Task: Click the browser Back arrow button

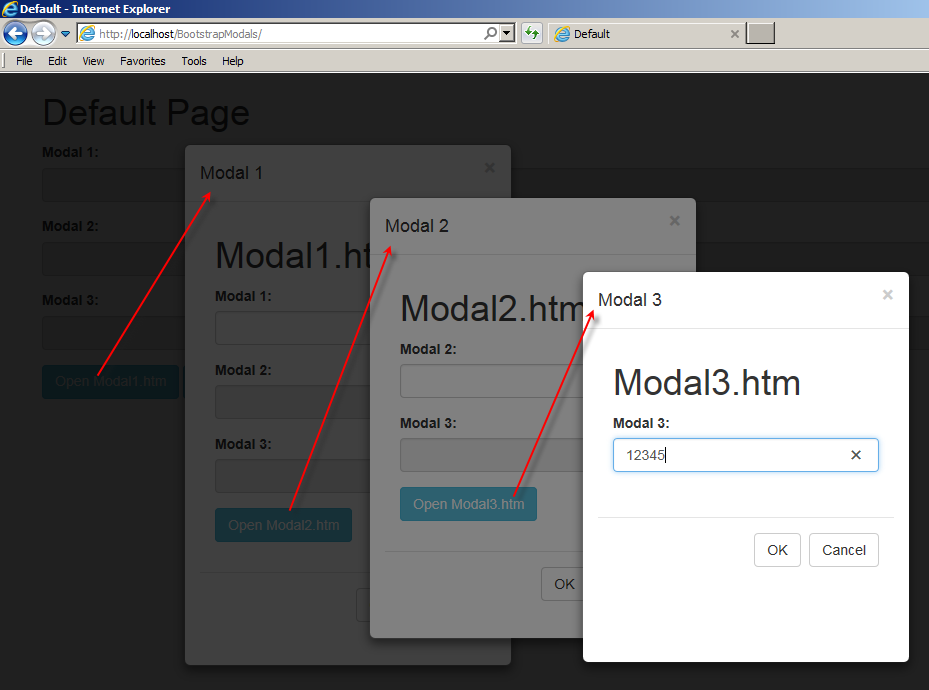Action: click(x=16, y=34)
